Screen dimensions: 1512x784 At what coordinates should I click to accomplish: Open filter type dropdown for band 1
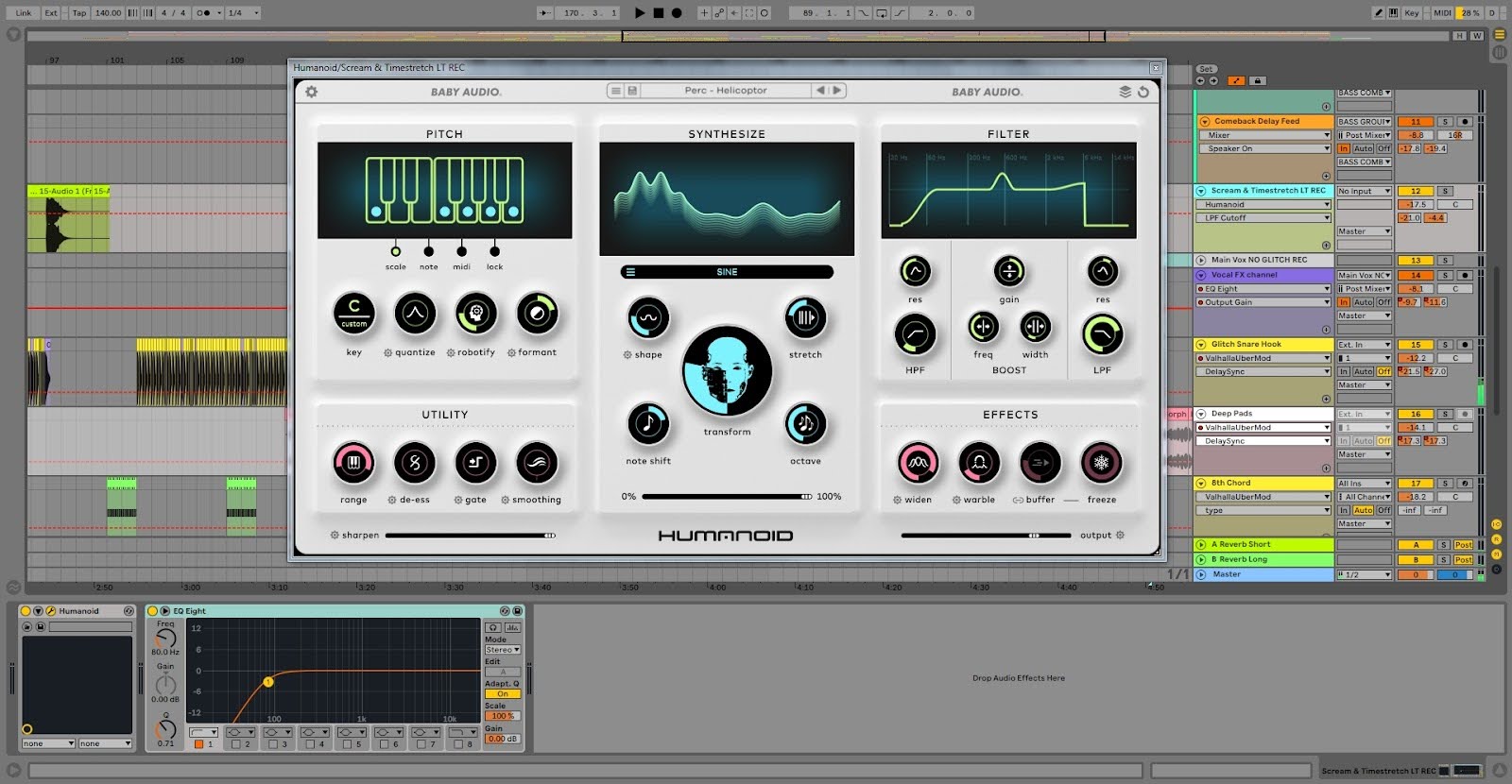pyautogui.click(x=203, y=732)
